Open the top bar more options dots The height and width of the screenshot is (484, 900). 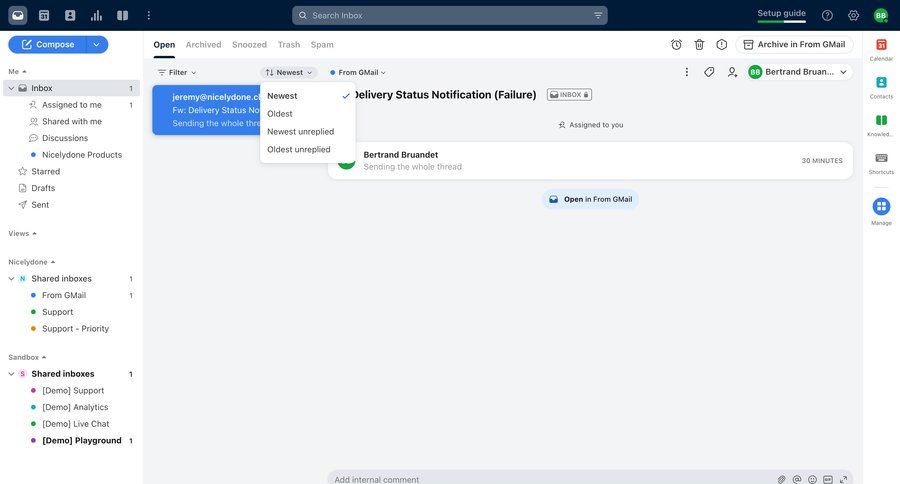(149, 16)
